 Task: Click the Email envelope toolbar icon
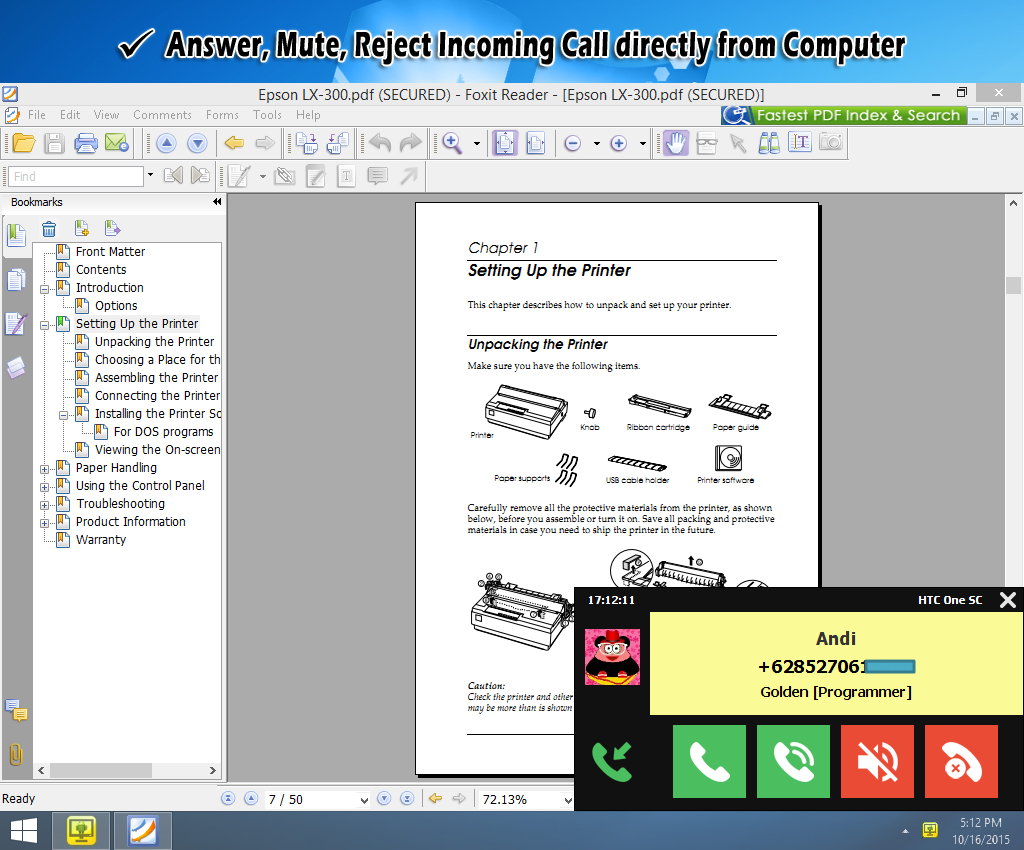(116, 143)
